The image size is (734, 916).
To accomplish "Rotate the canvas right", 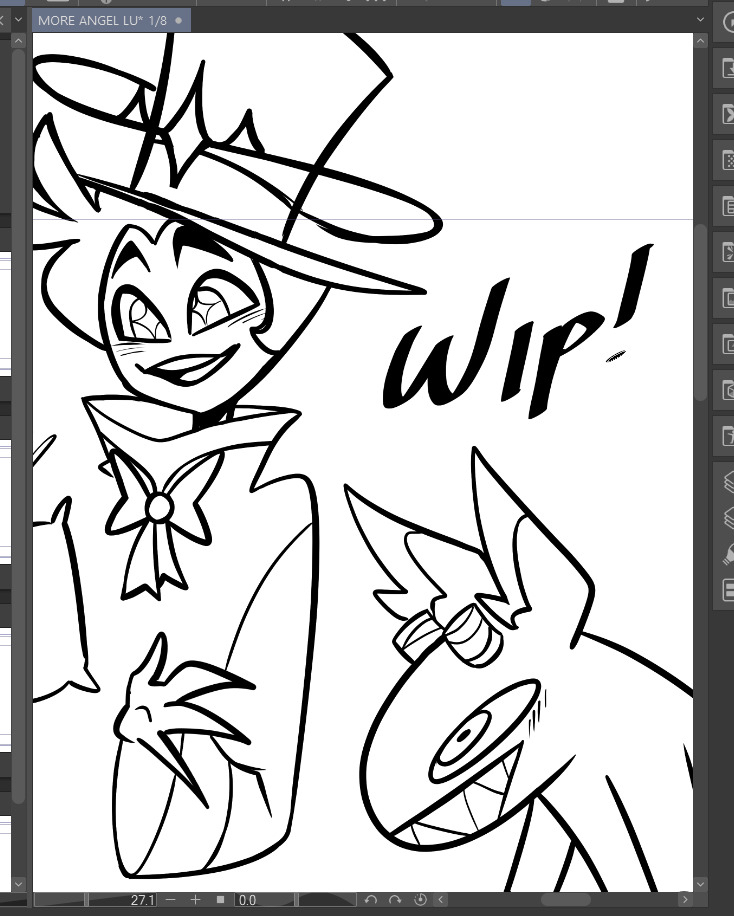I will (x=396, y=900).
